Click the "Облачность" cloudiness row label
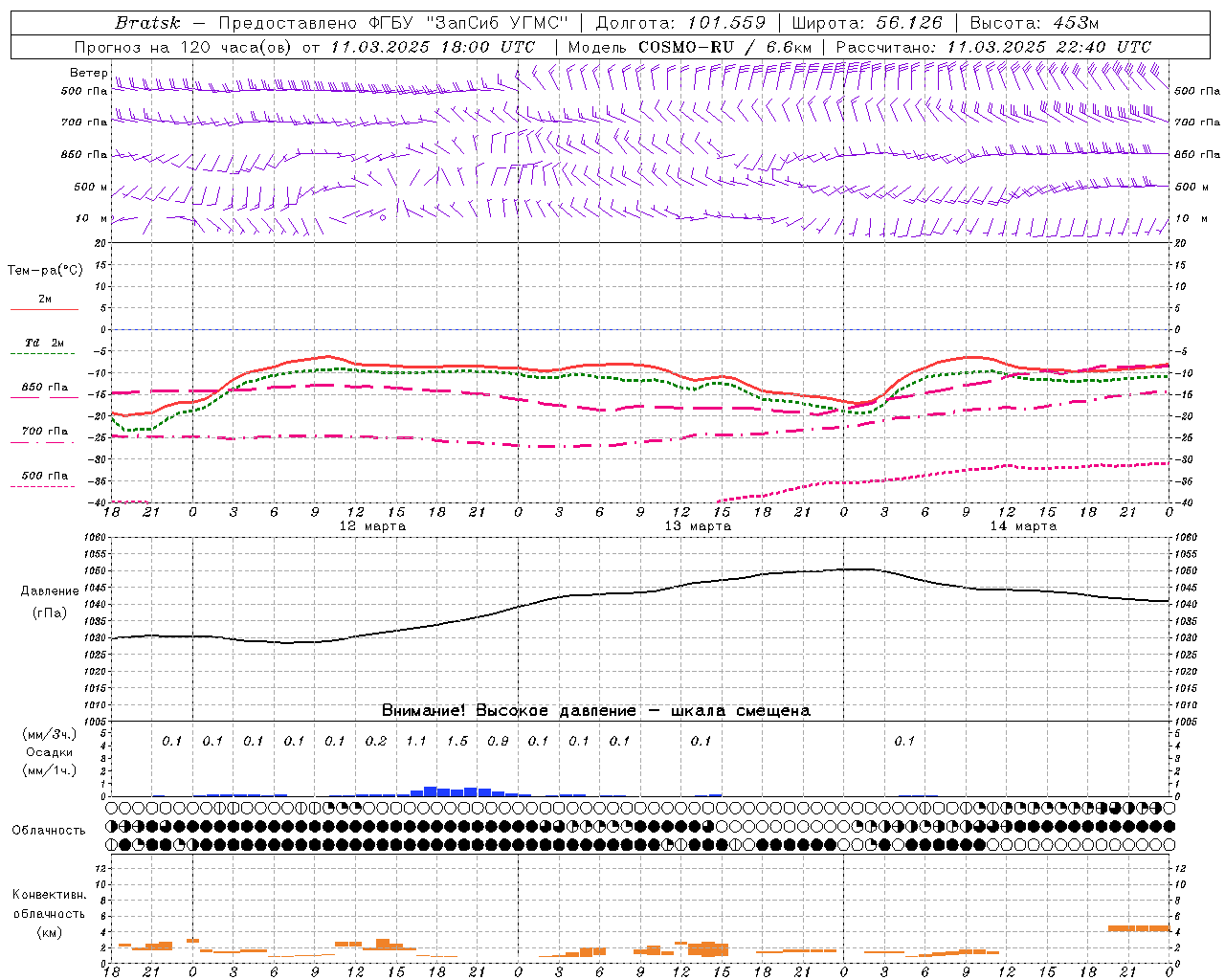This screenshot has width=1225, height=980. [x=49, y=831]
